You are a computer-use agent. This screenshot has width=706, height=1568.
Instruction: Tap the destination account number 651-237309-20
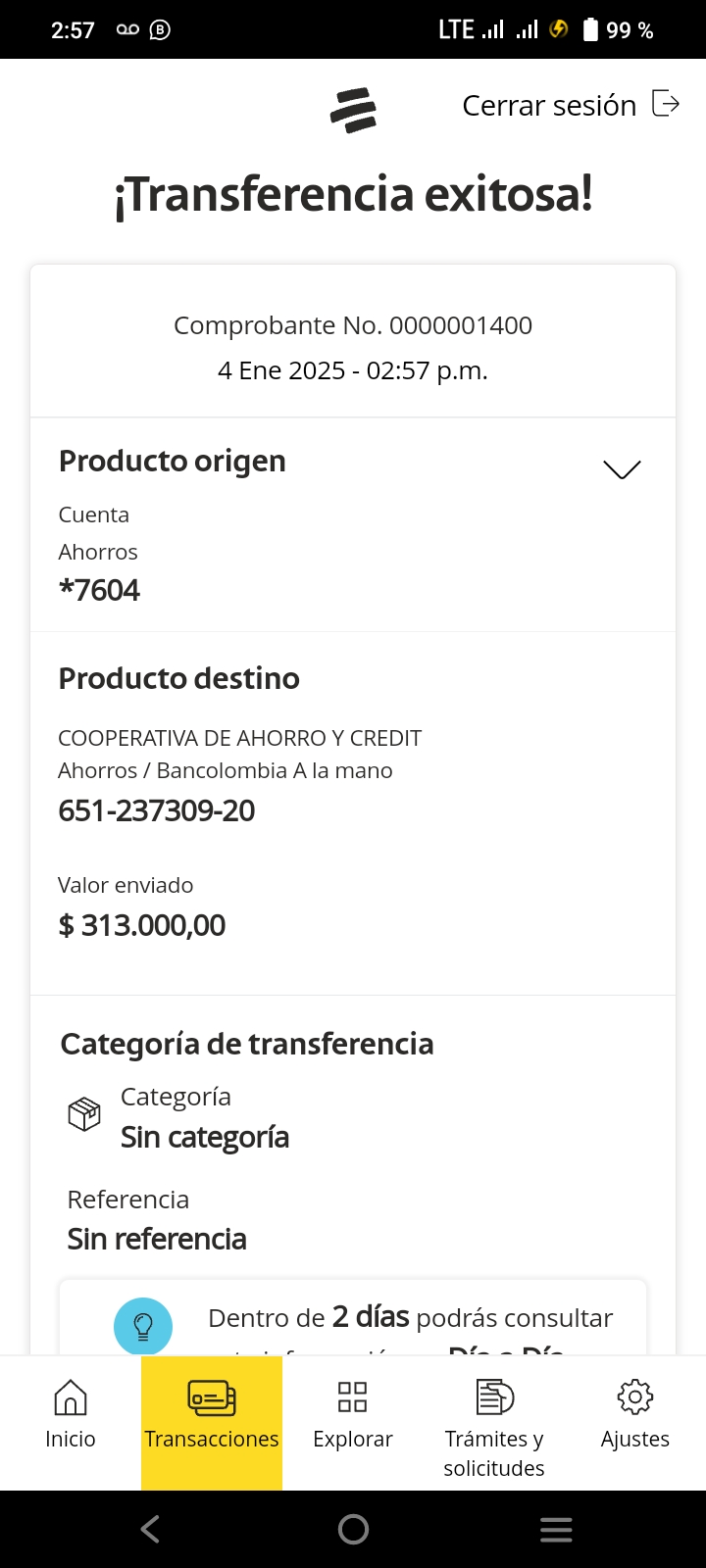157,810
